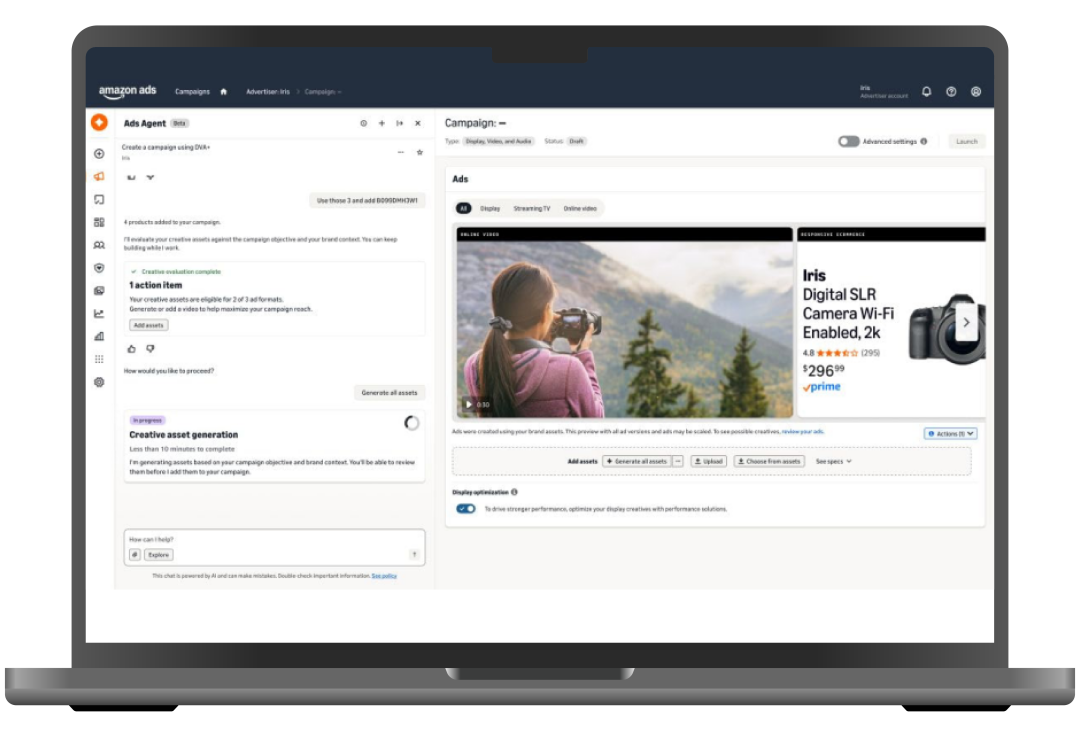Expand the See specs dropdown
The width and height of the screenshot is (1080, 741).
833,461
